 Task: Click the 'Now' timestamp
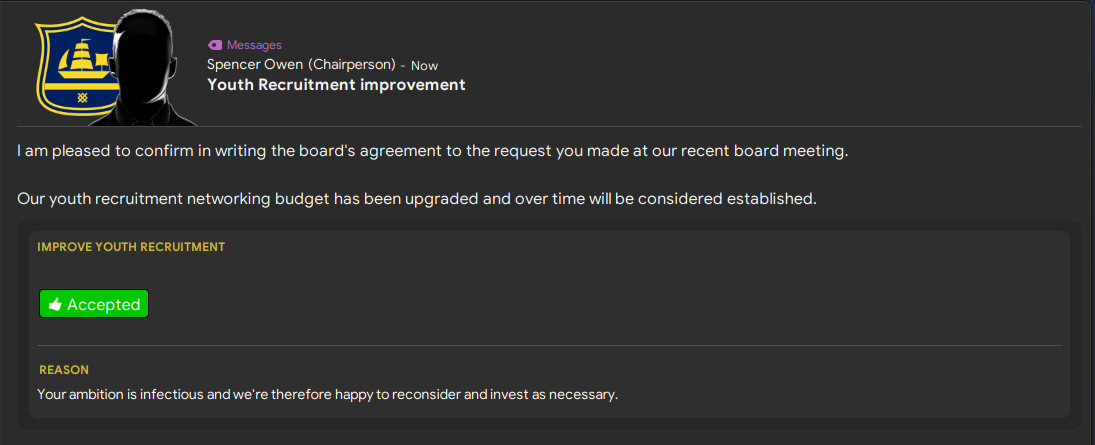pyautogui.click(x=425, y=66)
